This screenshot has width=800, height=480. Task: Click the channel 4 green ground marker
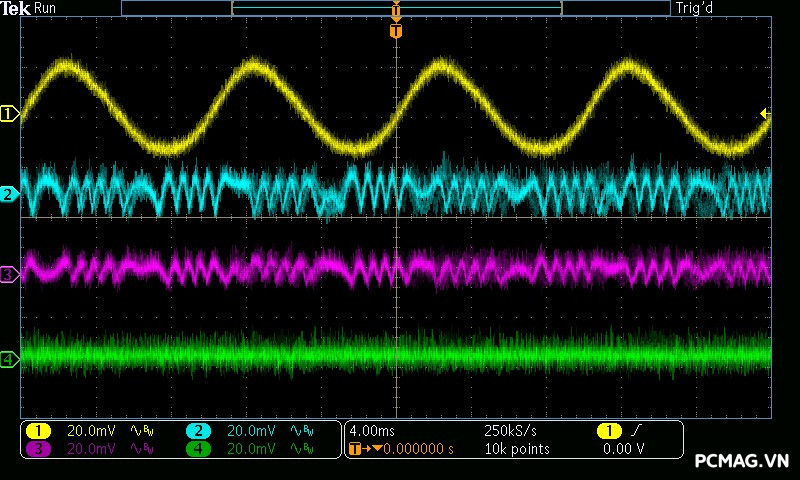[9, 358]
